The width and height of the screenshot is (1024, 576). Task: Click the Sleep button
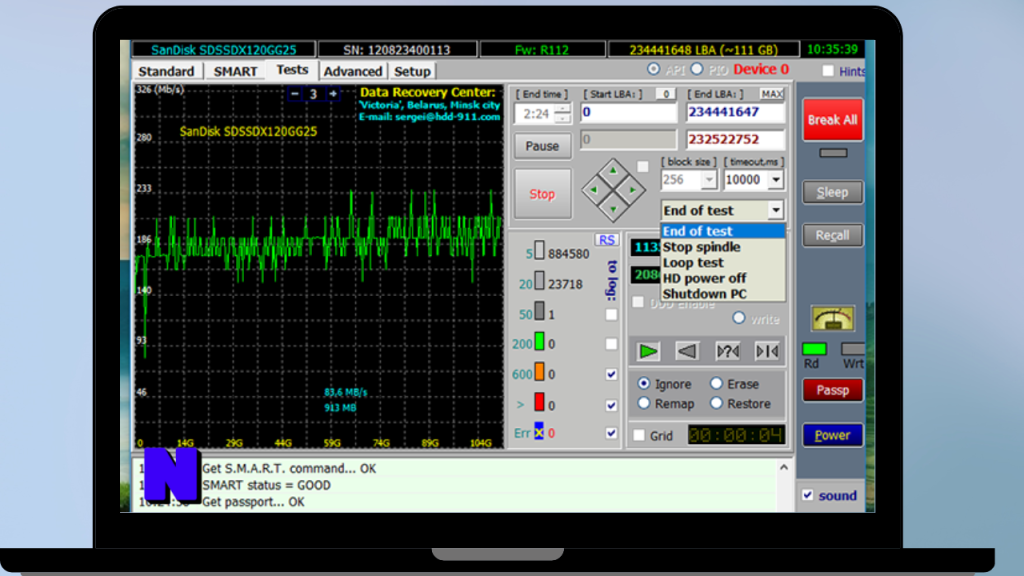click(832, 192)
